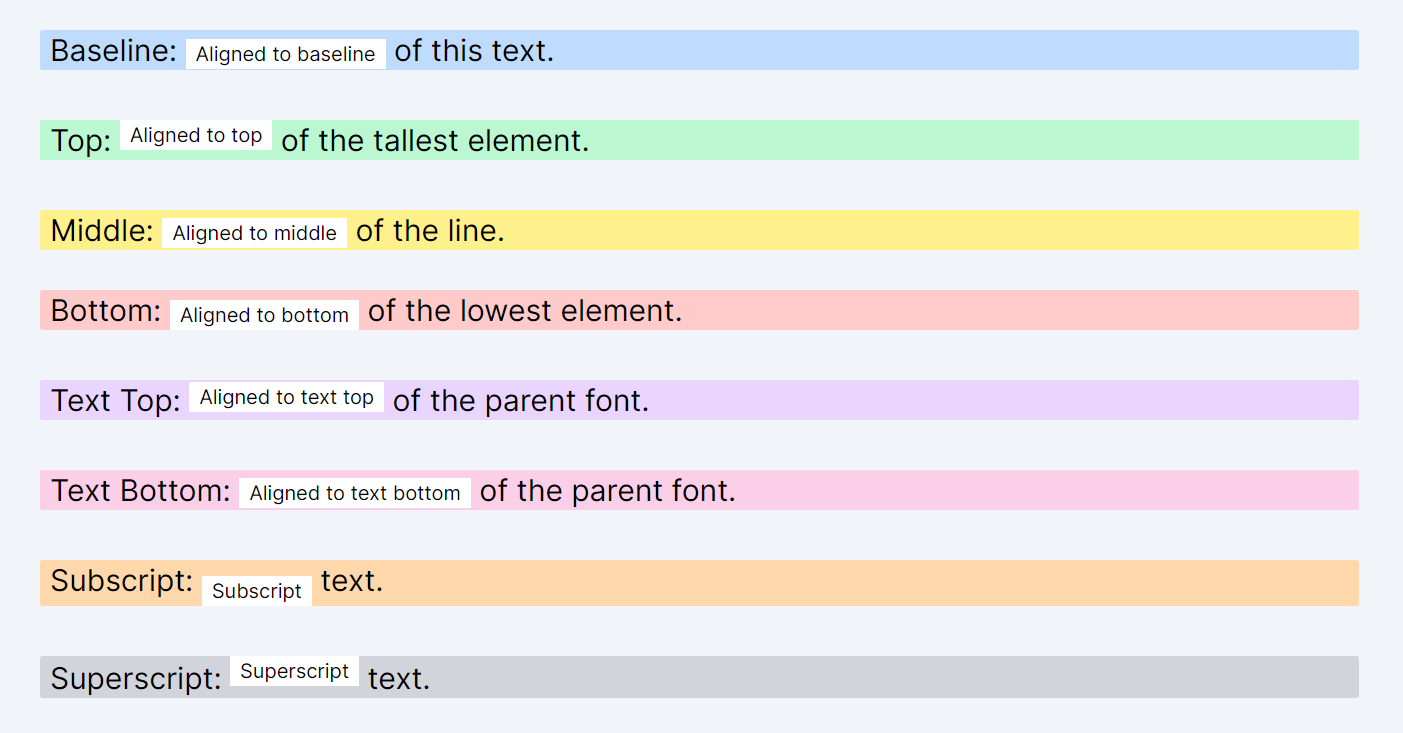Image resolution: width=1403 pixels, height=733 pixels.
Task: Click the "Aligned to middle" white box
Action: click(255, 233)
